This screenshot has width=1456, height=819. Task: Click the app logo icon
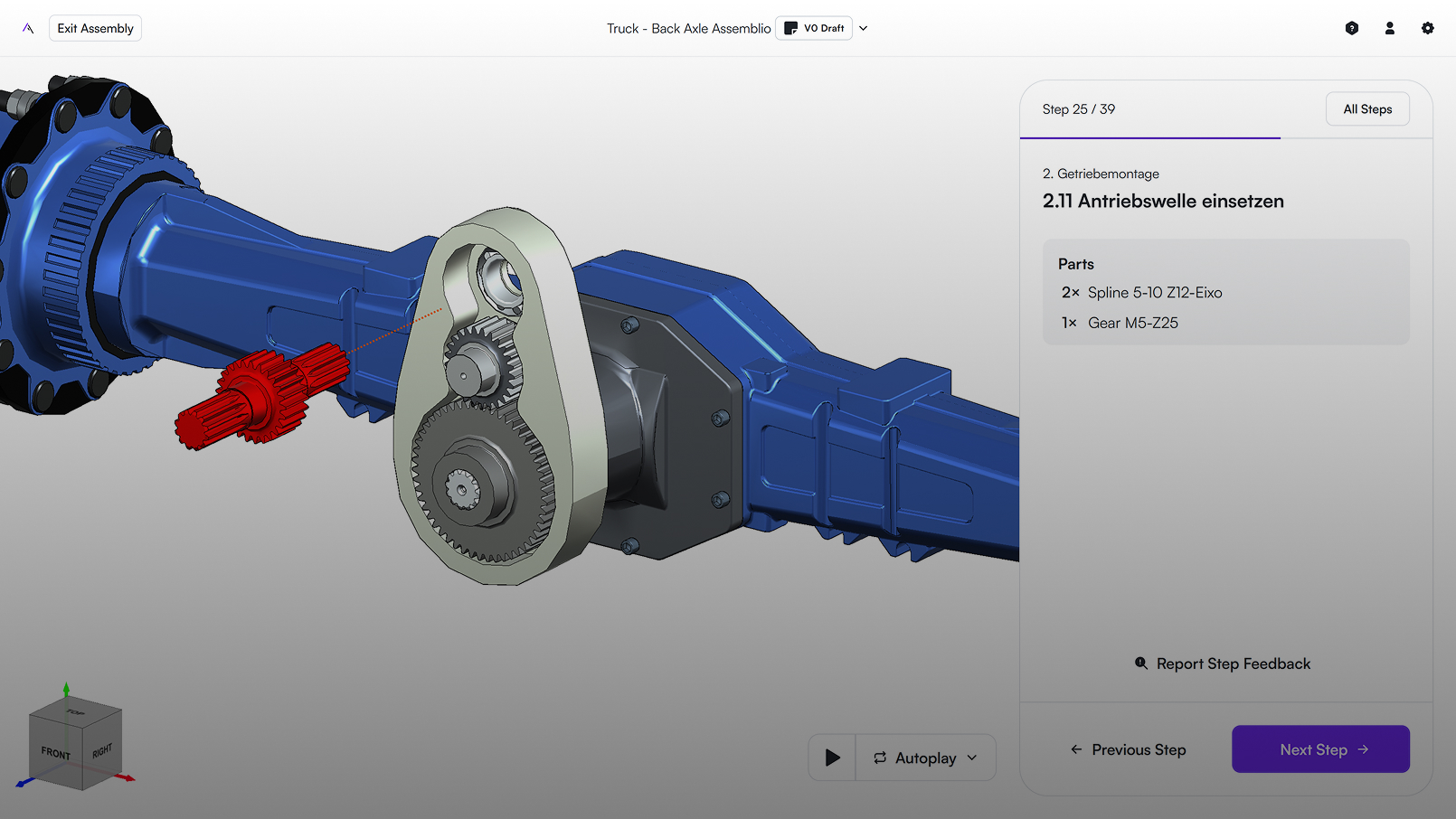28,28
